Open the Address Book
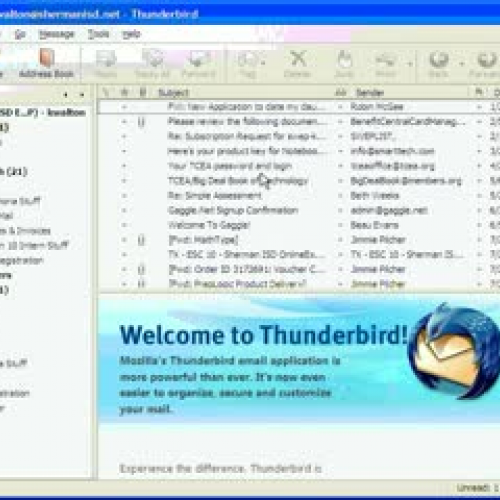 pos(46,63)
